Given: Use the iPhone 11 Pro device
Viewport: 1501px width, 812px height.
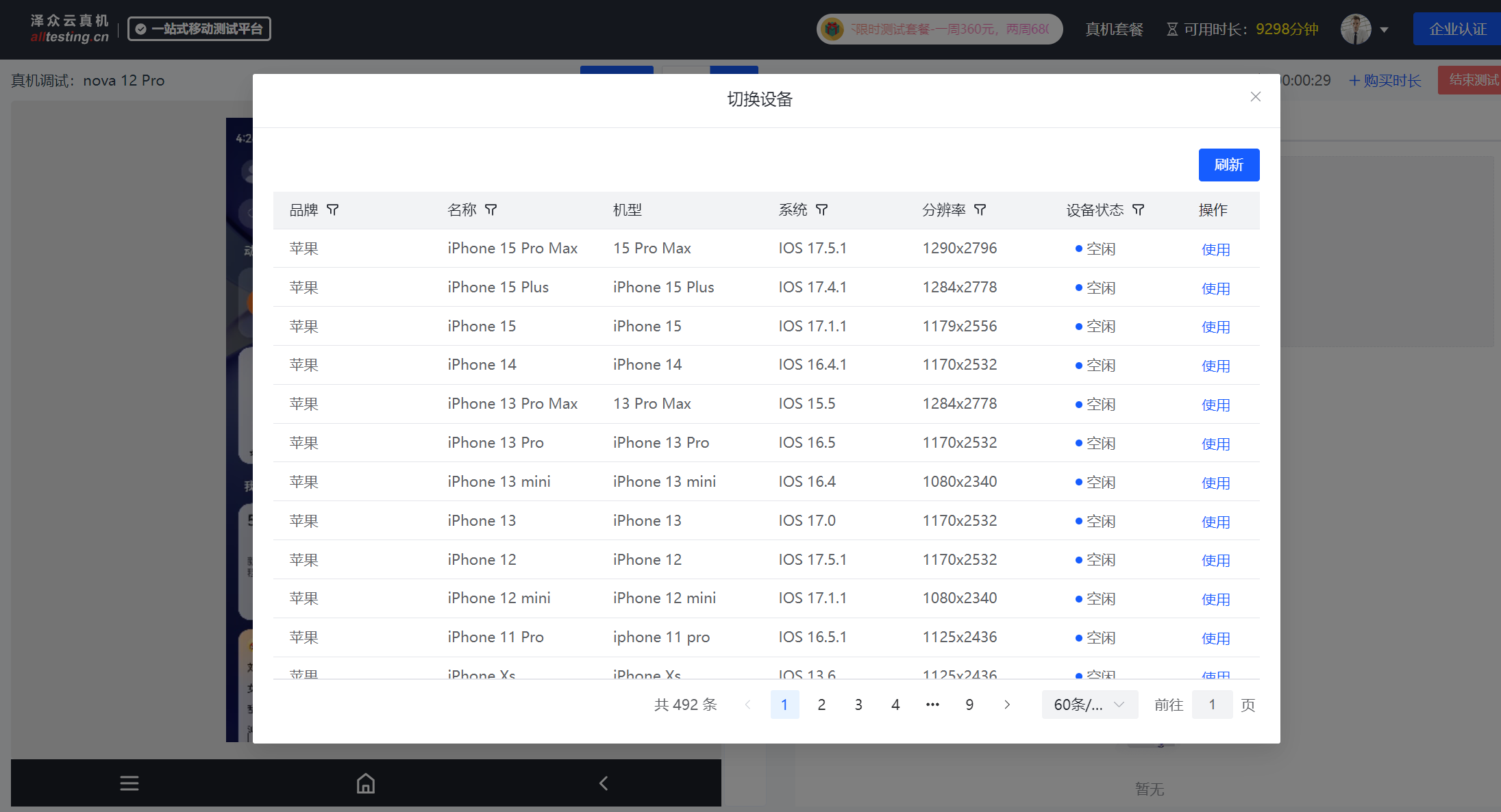Looking at the screenshot, I should (x=1216, y=638).
